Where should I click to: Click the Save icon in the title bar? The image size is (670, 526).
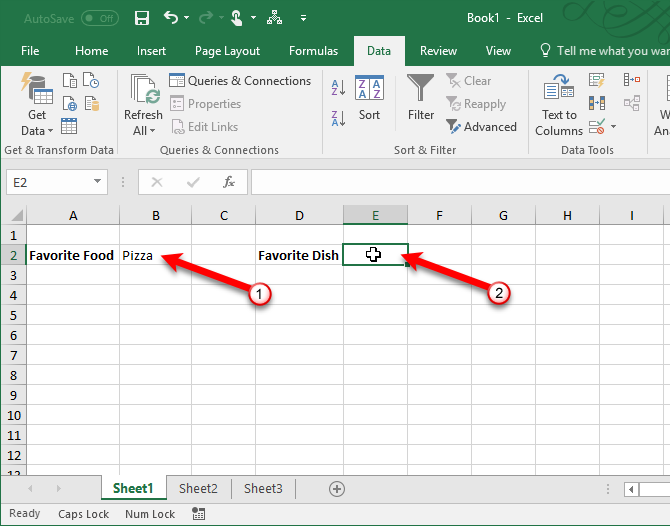(141, 18)
